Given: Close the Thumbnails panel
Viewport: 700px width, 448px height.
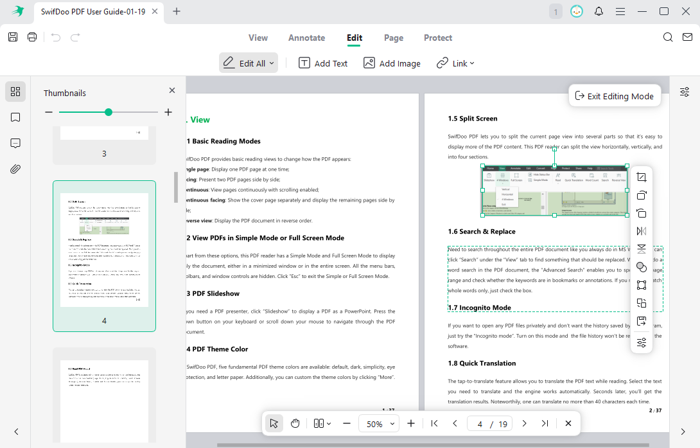Looking at the screenshot, I should [172, 91].
